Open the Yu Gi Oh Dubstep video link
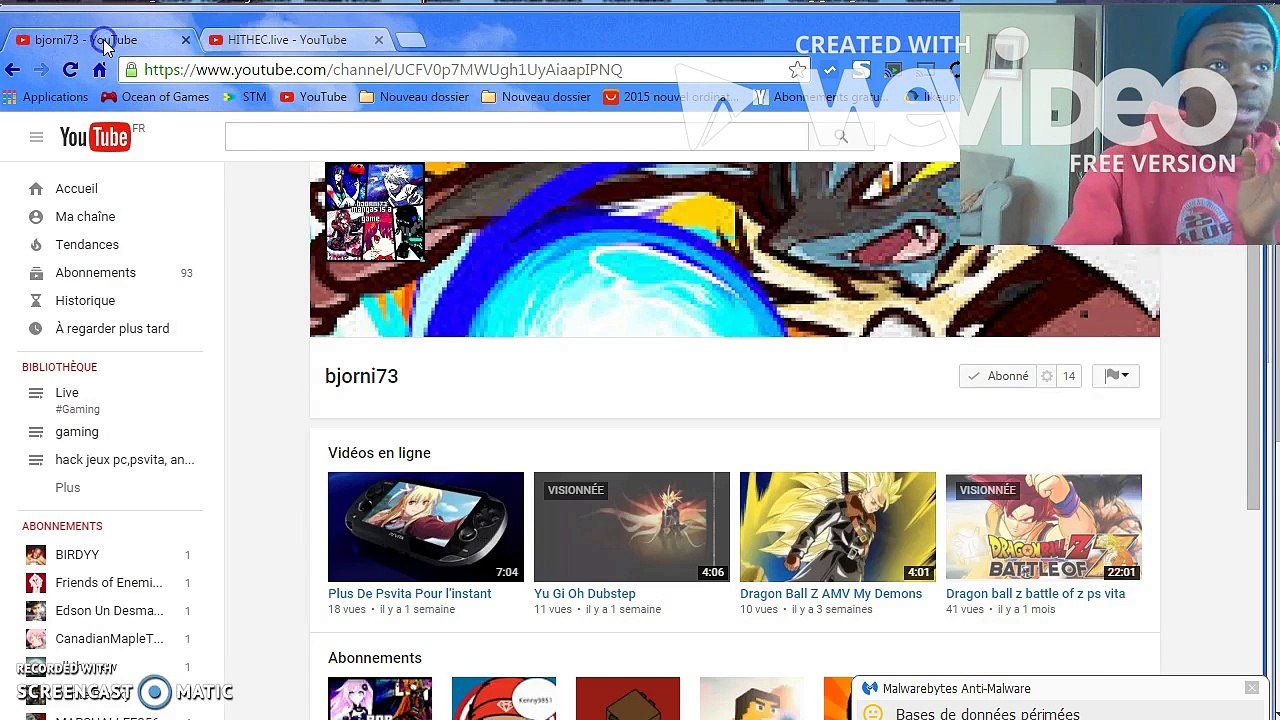This screenshot has height=720, width=1280. pyautogui.click(x=585, y=593)
